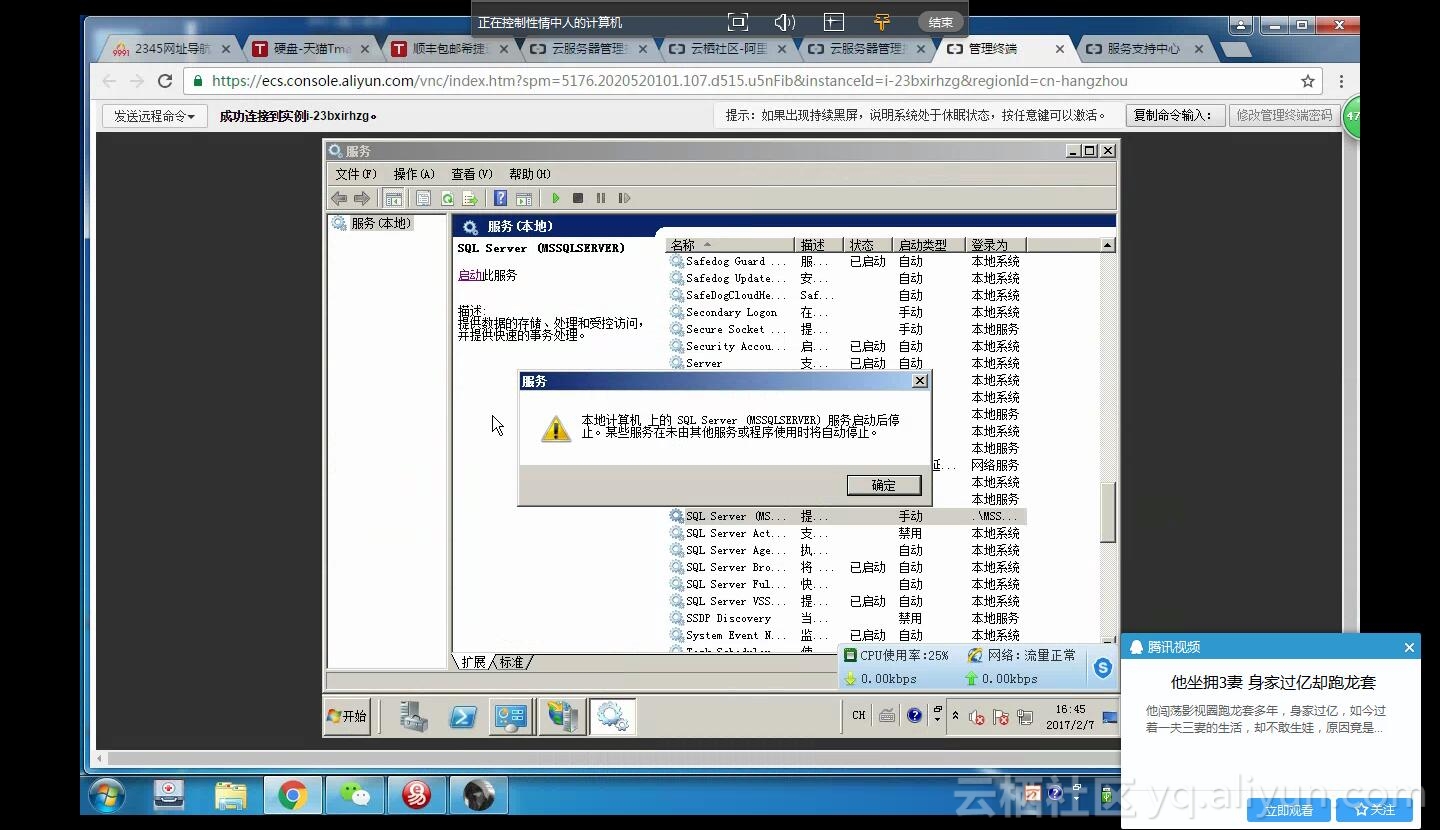Open the 查看(V) menu
The image size is (1440, 830).
(471, 174)
